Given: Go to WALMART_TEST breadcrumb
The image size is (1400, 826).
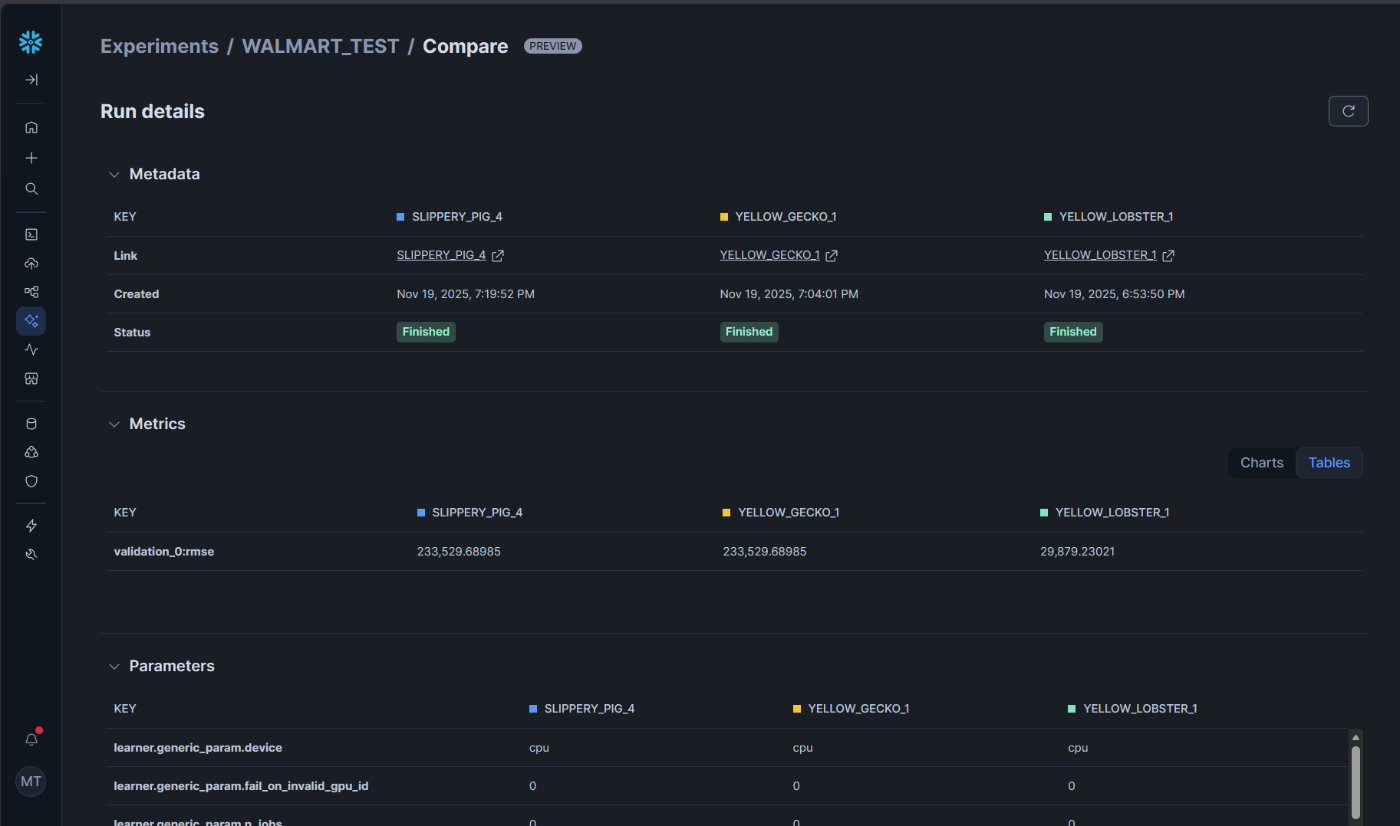Looking at the screenshot, I should [320, 46].
